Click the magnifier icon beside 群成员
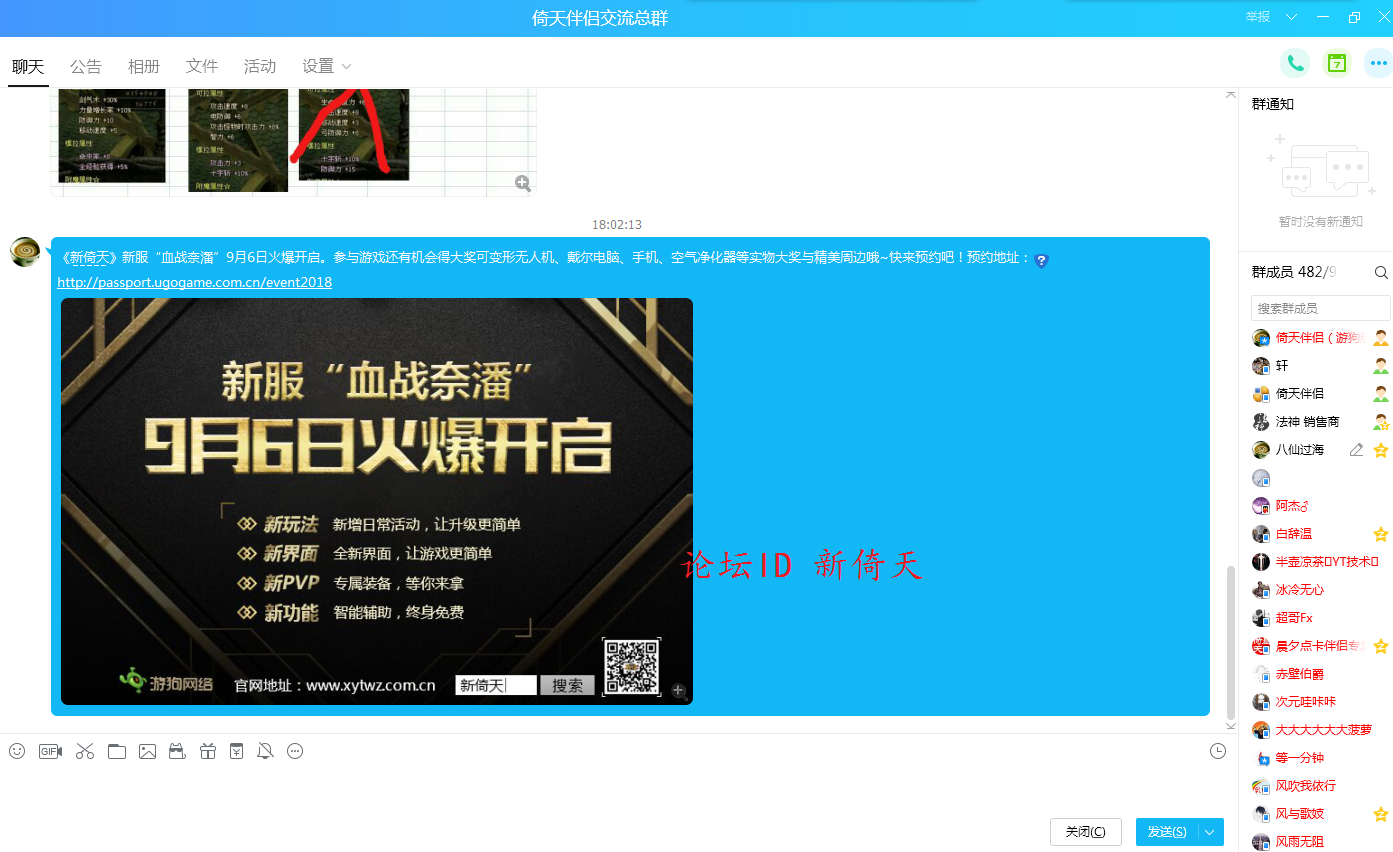Screen dimensions: 1393x852 tap(1381, 272)
